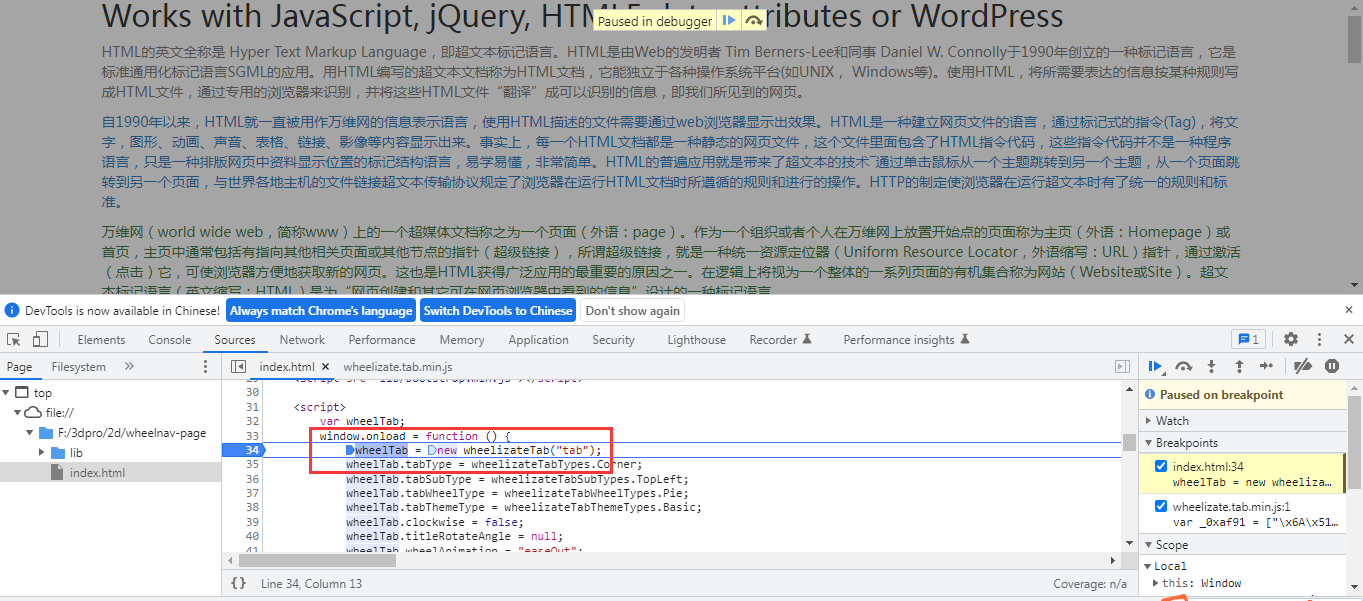Switch to the Elements tab
Screen dimensions: 1363x601
[x=101, y=340]
